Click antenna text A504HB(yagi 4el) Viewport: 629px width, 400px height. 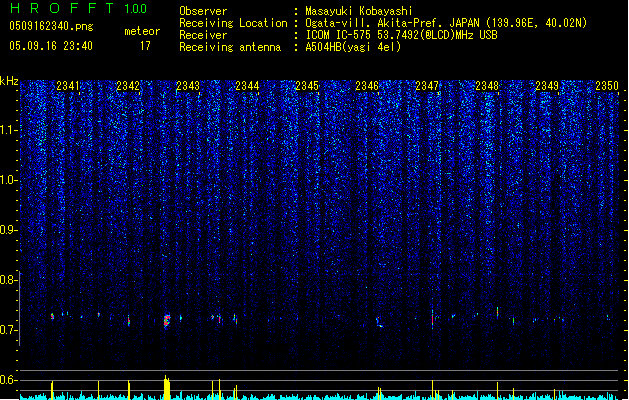[x=353, y=47]
